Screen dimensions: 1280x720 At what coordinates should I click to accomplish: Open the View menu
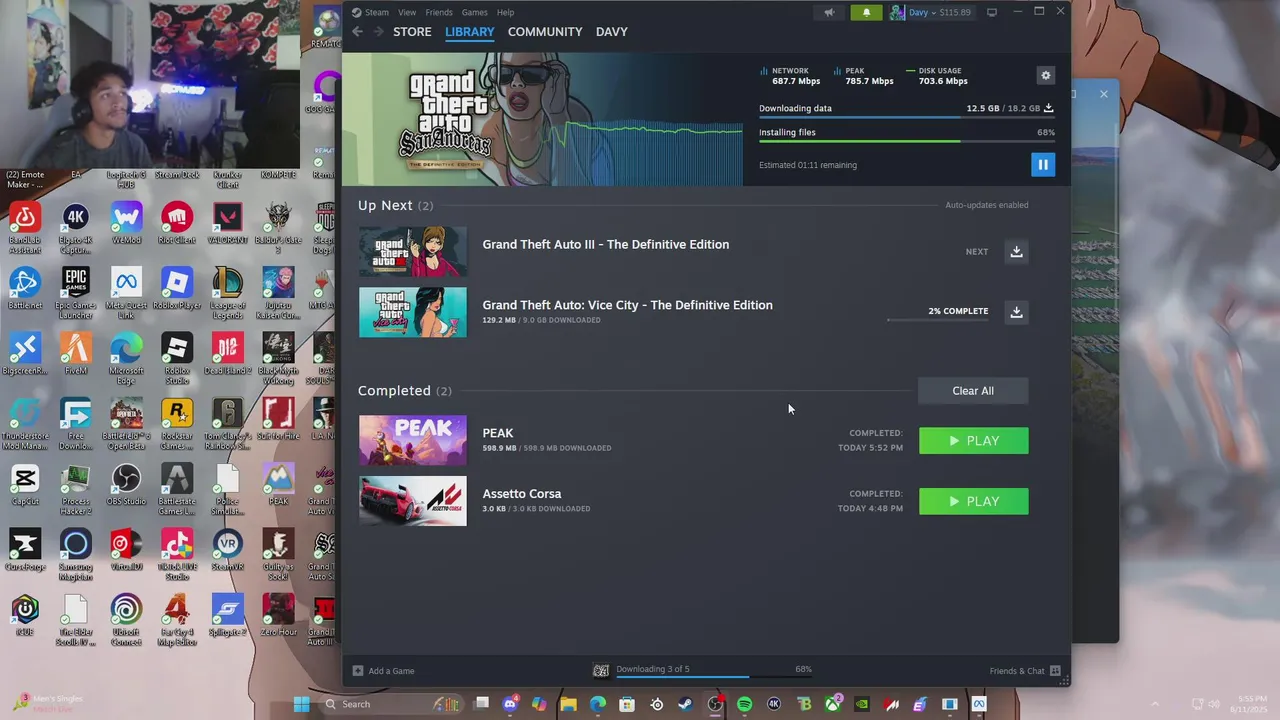[407, 12]
